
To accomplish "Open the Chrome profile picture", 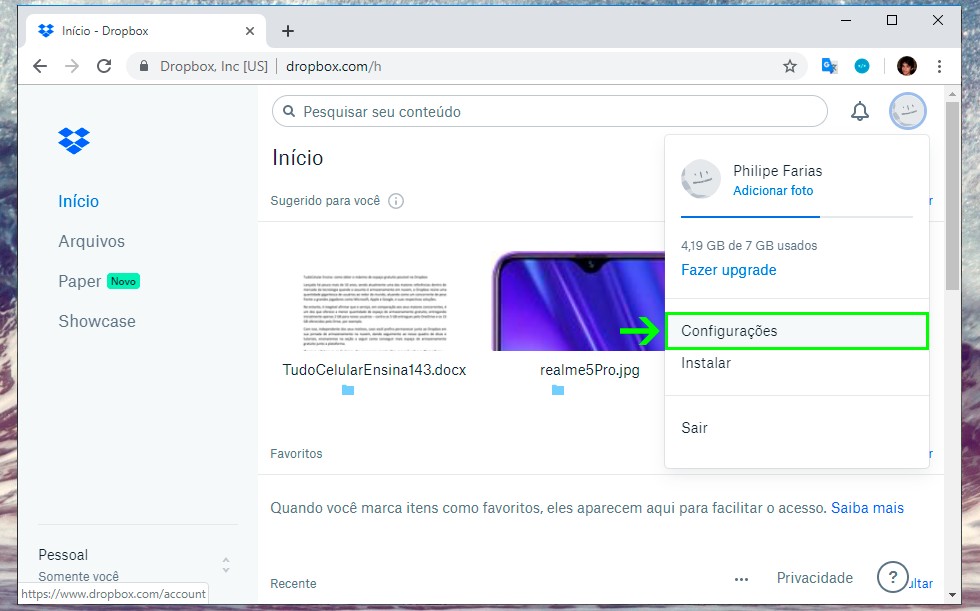I will (906, 66).
